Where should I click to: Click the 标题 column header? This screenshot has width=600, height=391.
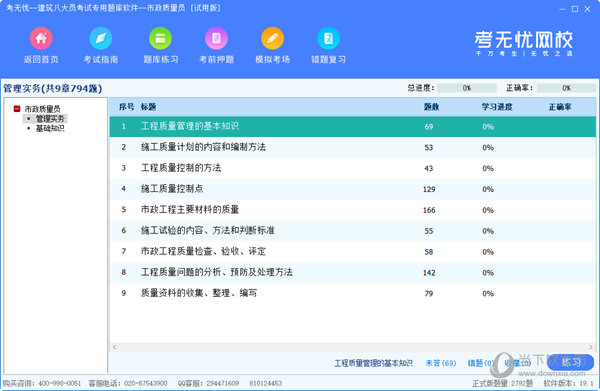(148, 107)
